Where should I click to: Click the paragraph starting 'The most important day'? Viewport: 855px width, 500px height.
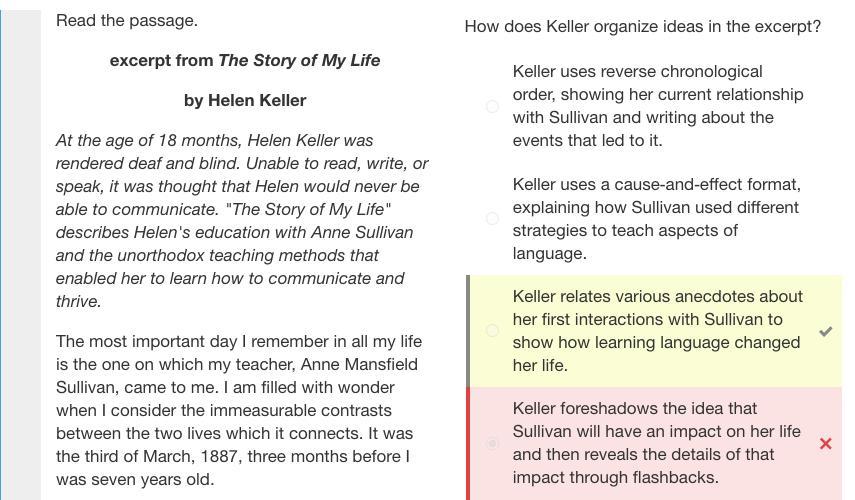(x=239, y=410)
